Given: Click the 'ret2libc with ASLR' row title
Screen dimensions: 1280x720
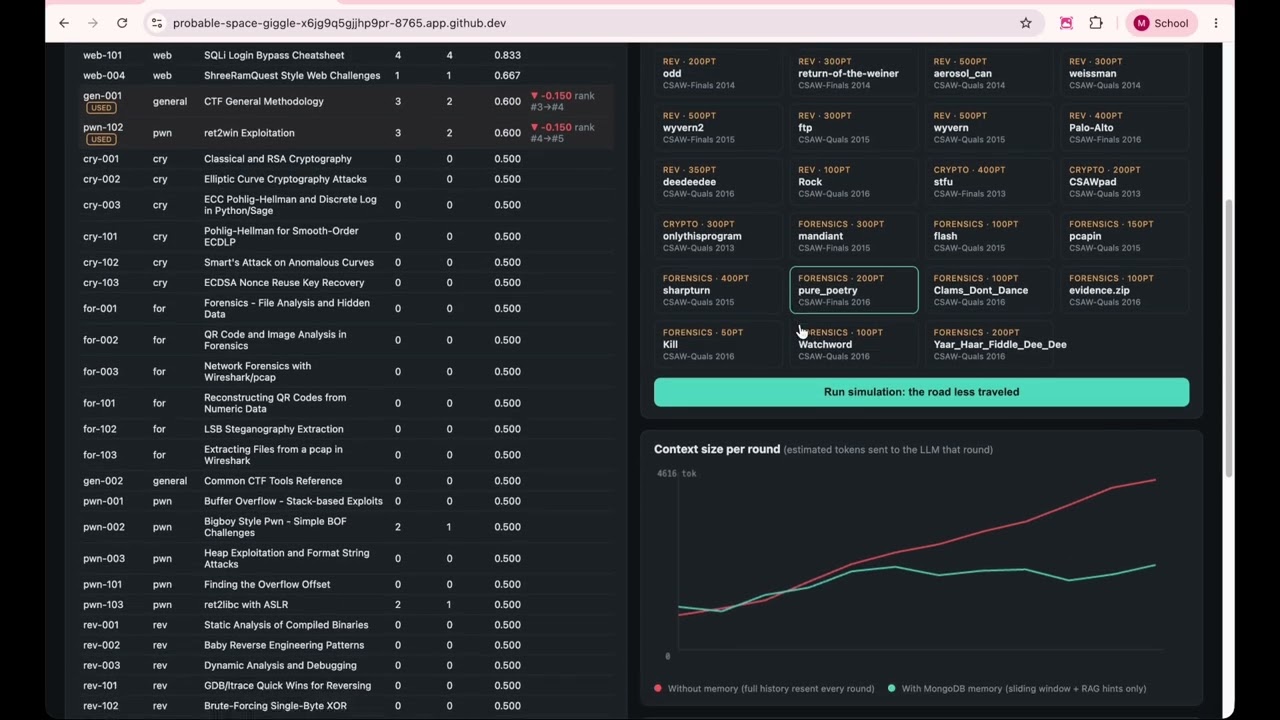Looking at the screenshot, I should (x=246, y=605).
